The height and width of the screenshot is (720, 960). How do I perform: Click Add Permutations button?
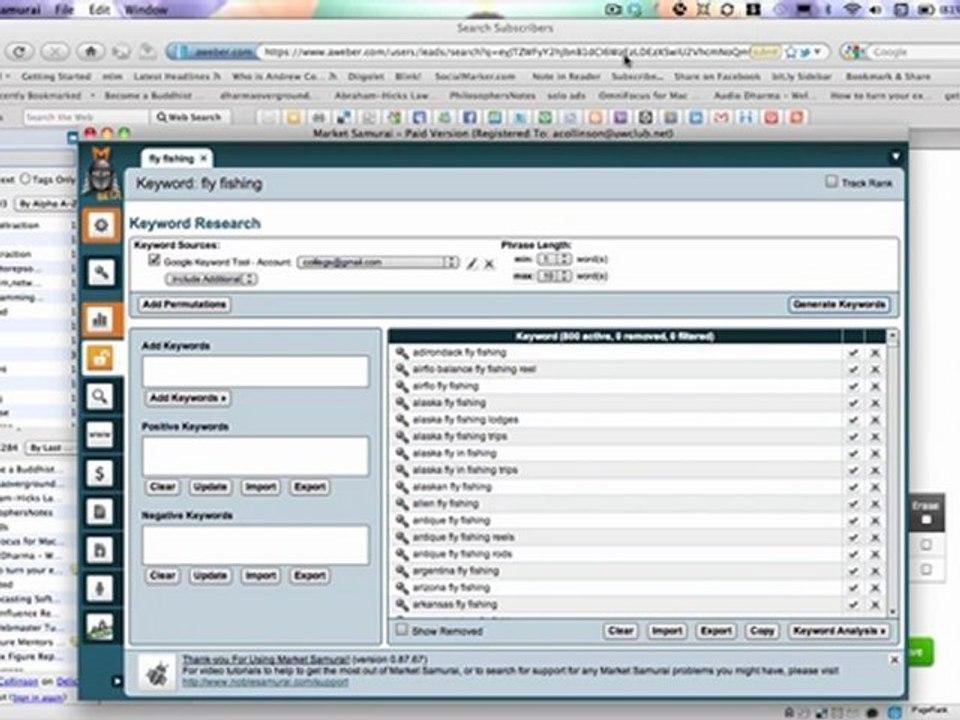pos(184,305)
